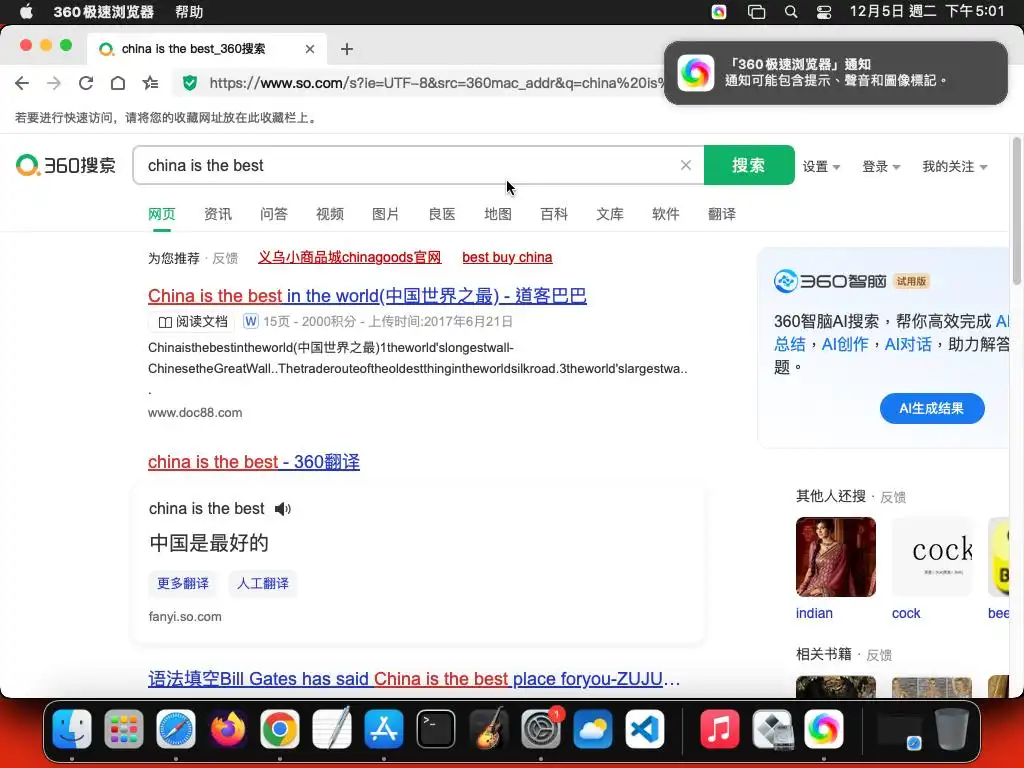Open System Settings from the dock
This screenshot has height=768, width=1024.
click(x=540, y=729)
